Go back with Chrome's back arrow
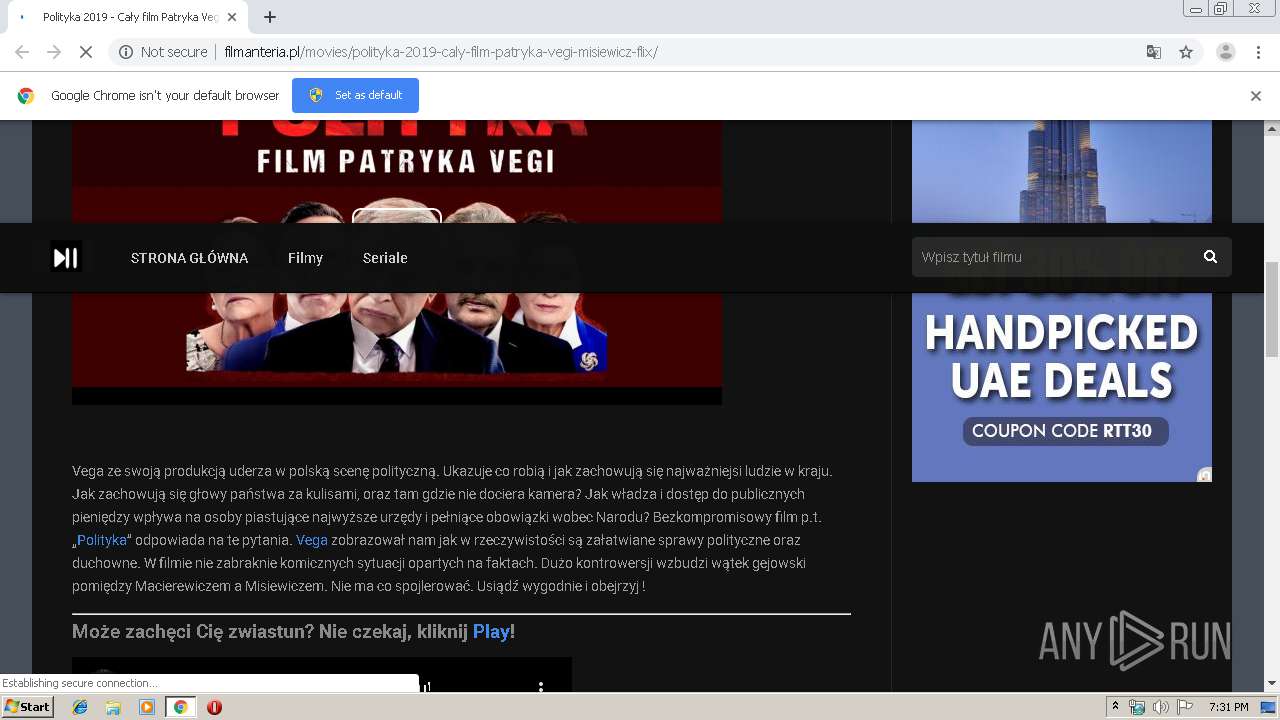The width and height of the screenshot is (1280, 720). 22,52
